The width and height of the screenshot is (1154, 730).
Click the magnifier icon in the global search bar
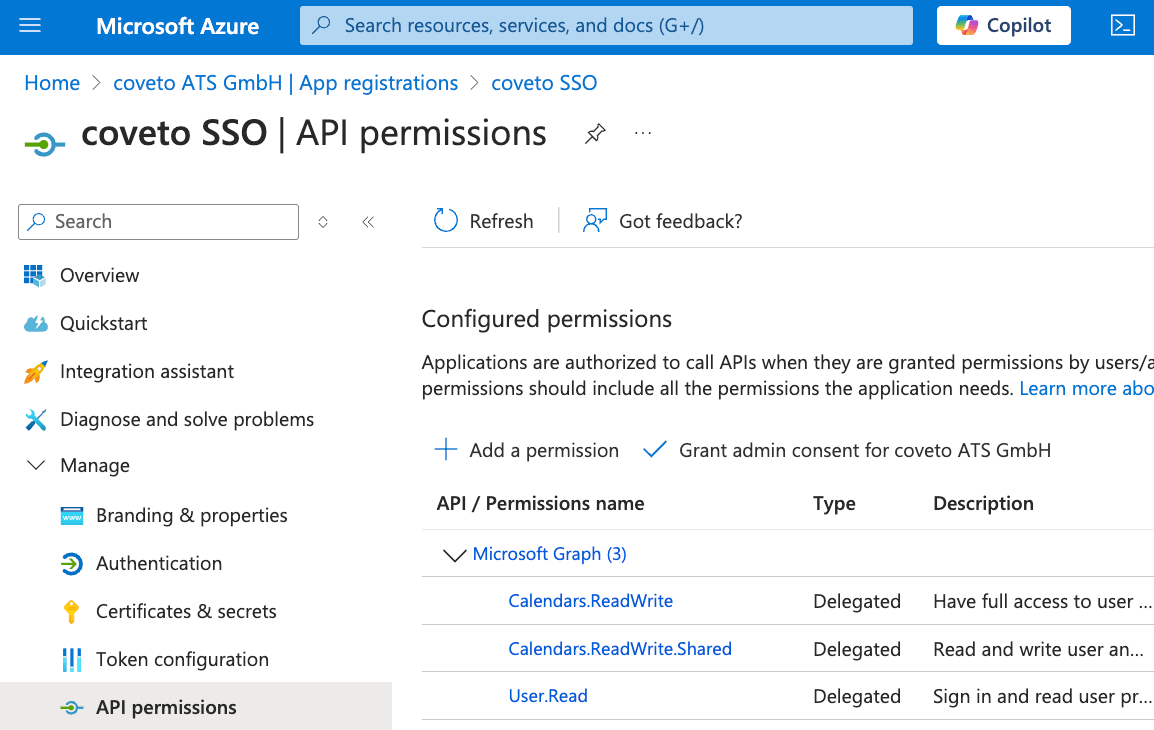click(321, 25)
